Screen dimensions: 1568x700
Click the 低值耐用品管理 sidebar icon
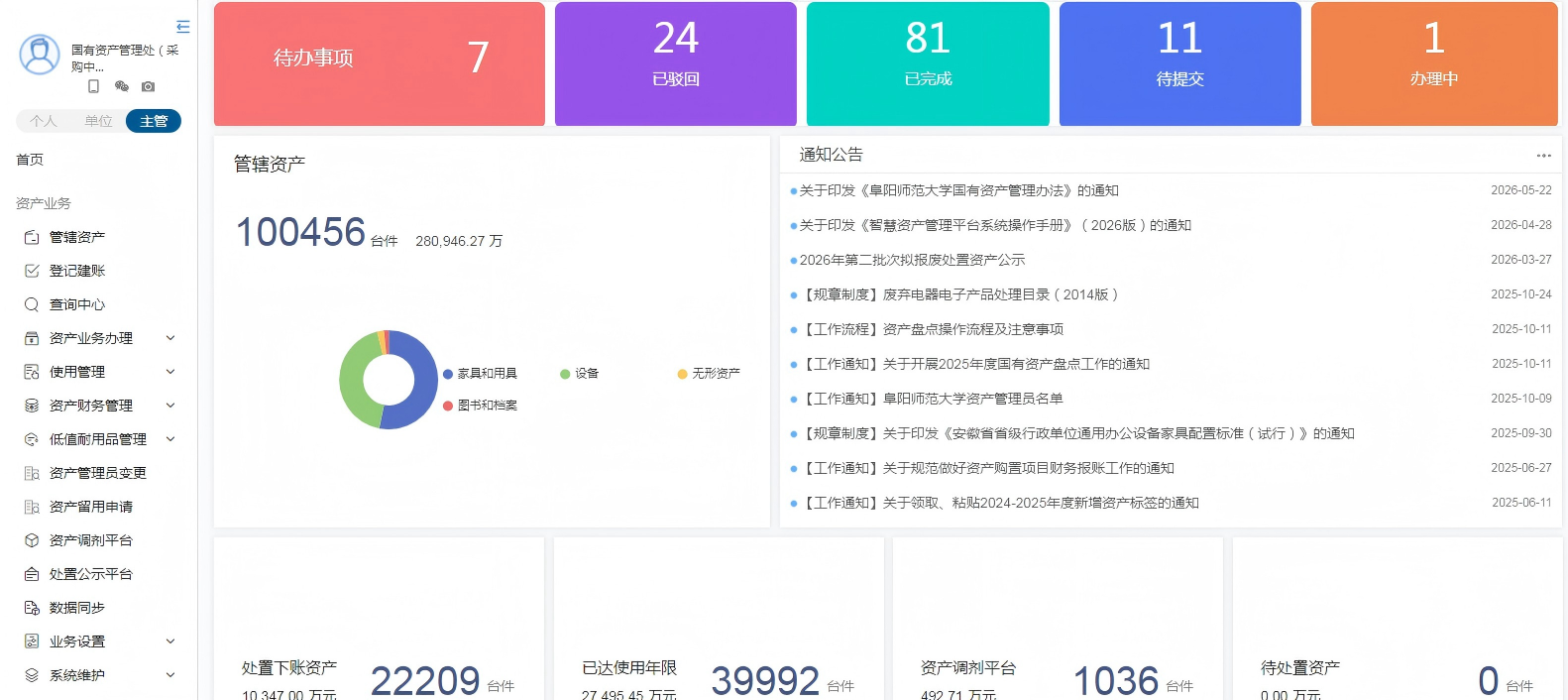pyautogui.click(x=32, y=439)
